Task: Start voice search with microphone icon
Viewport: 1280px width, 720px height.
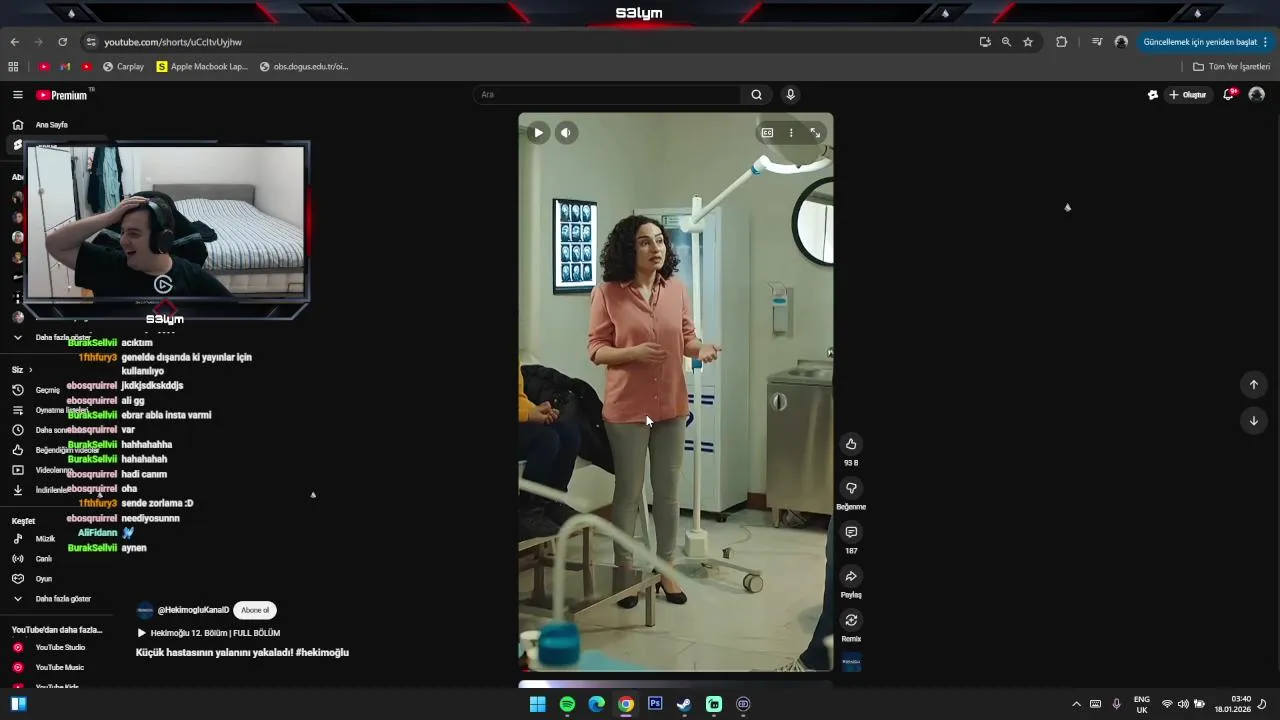Action: (x=790, y=95)
